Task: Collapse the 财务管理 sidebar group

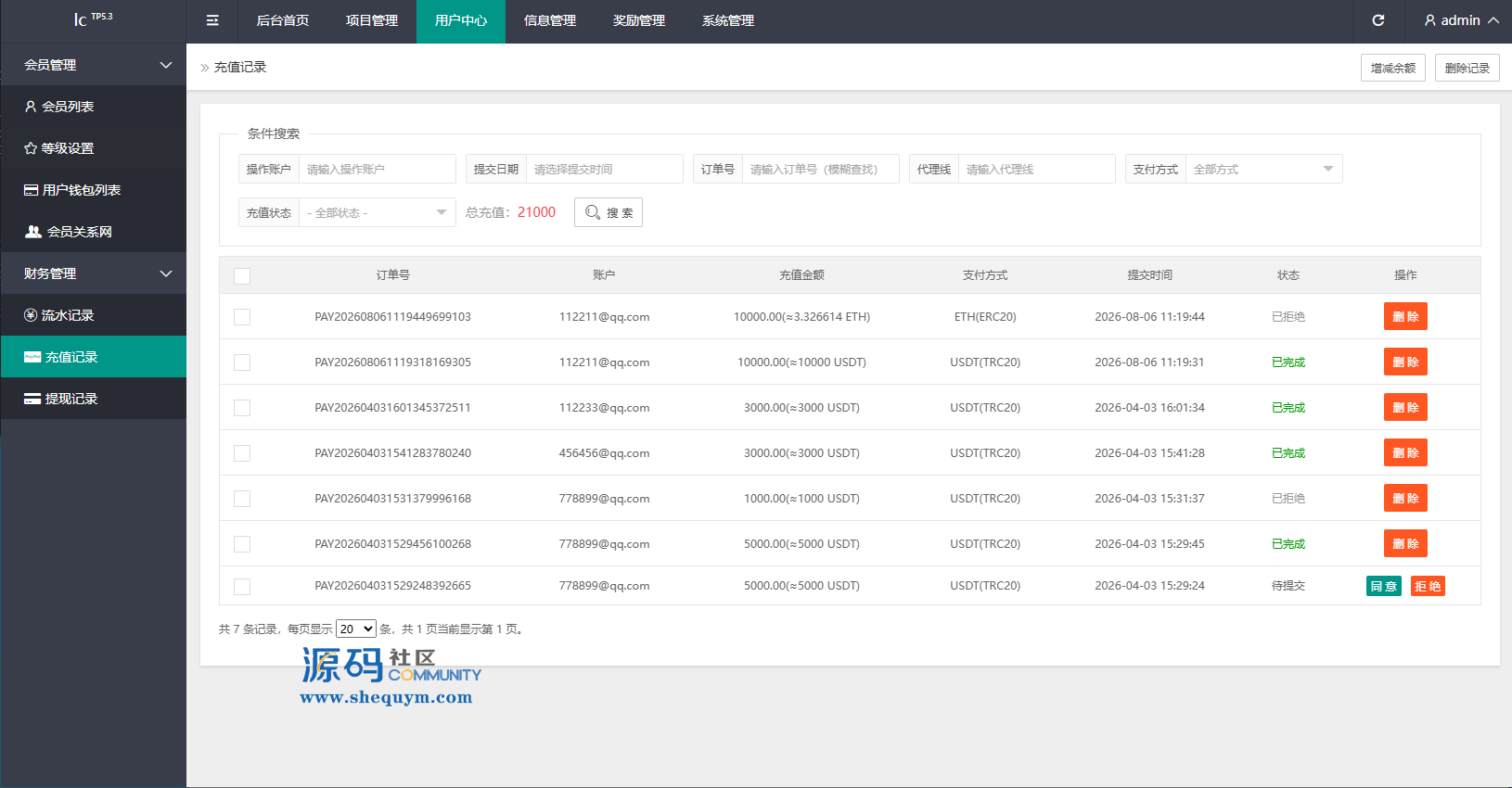Action: 93,273
